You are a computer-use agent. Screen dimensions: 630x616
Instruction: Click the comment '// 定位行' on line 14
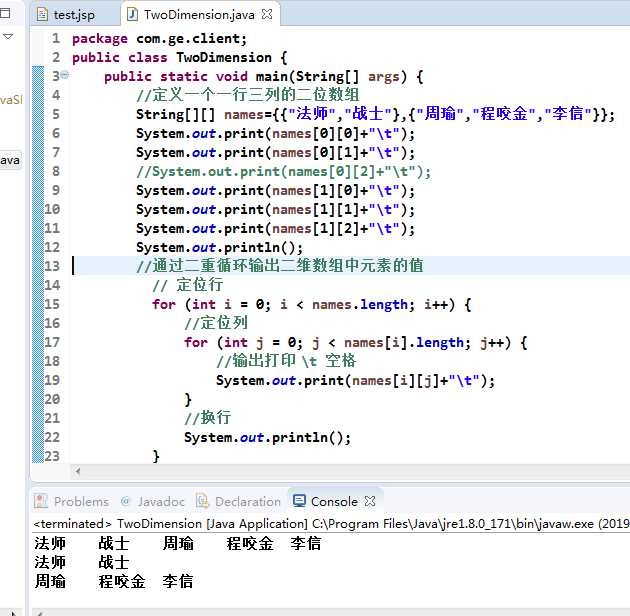188,285
